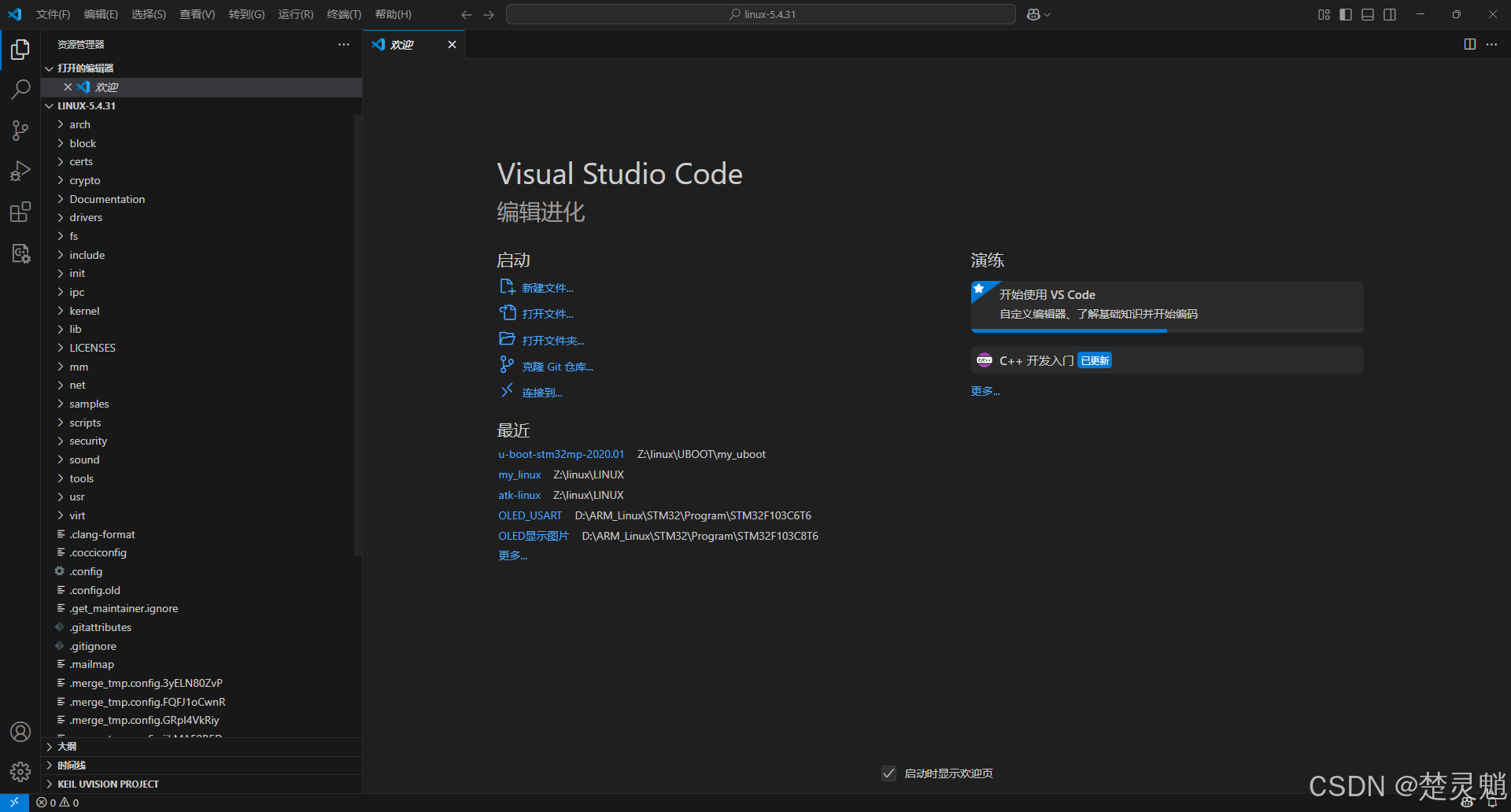Toggle the primary side bar
The image size is (1511, 812).
(x=1346, y=15)
